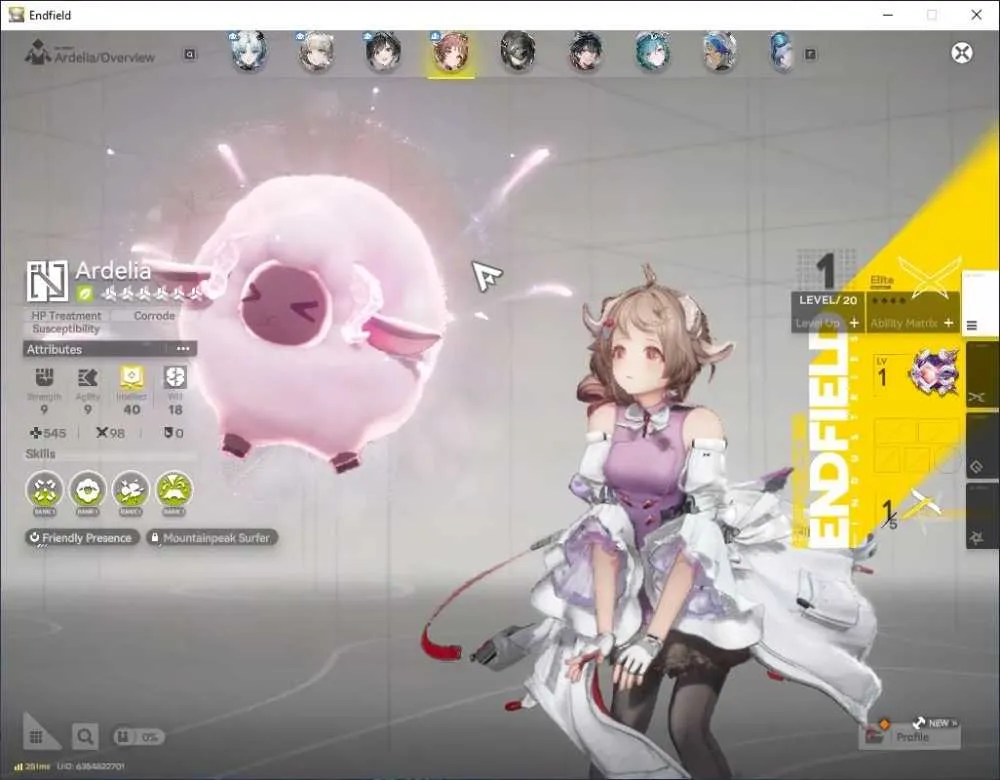Click the green leaf element icon
Screen dimensions: 1000x780
point(85,294)
